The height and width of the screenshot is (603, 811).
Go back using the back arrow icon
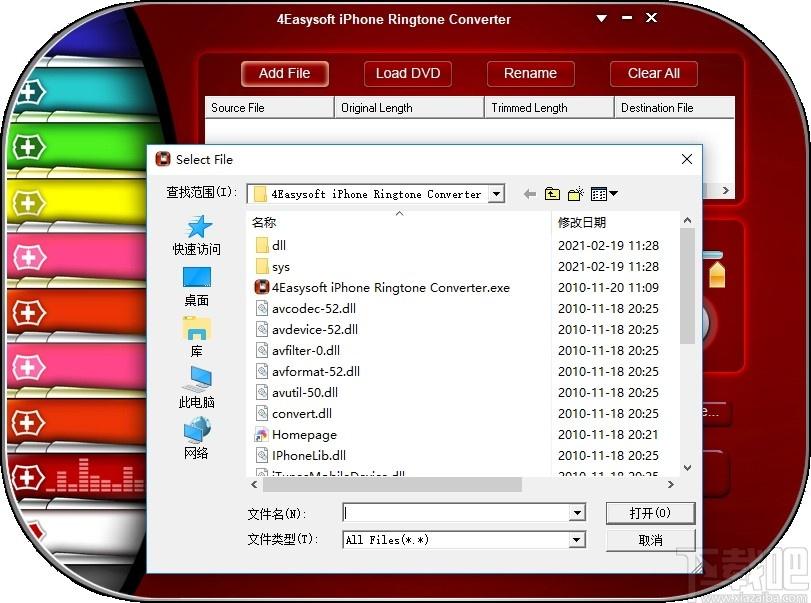(x=529, y=194)
